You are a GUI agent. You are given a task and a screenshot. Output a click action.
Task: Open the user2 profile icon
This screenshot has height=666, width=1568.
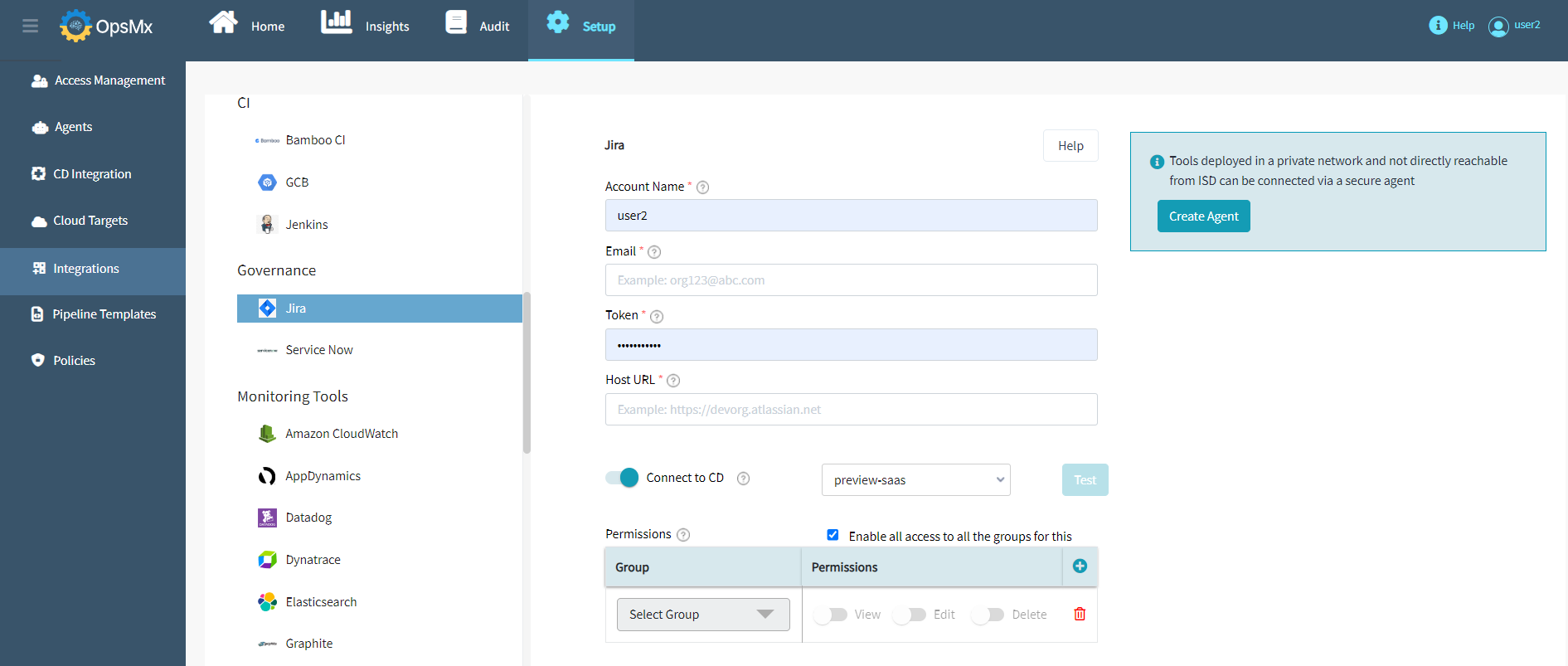tap(1498, 27)
